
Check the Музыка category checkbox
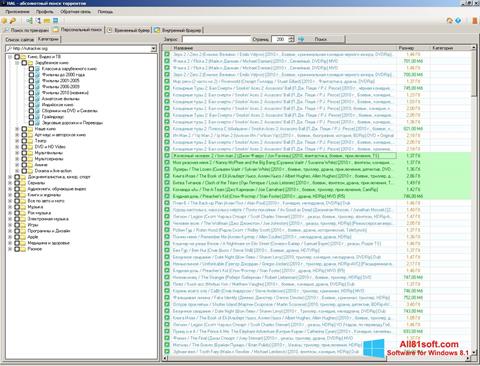(17, 207)
